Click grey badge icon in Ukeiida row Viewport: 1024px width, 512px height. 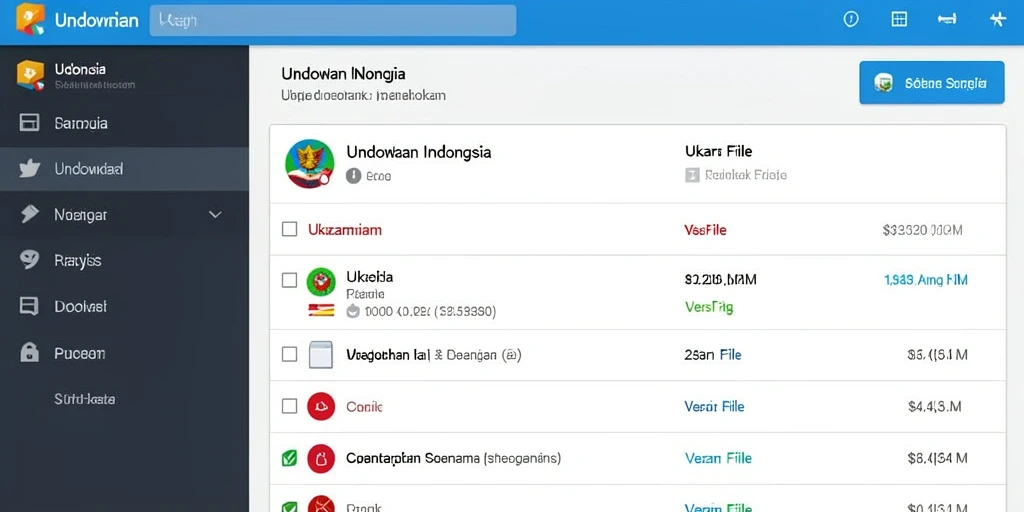[x=353, y=311]
